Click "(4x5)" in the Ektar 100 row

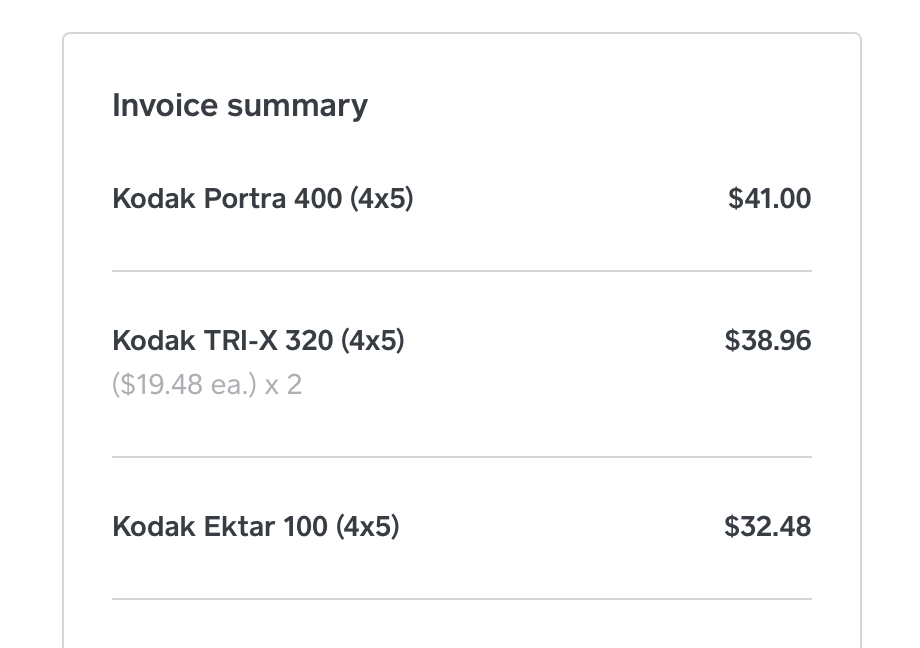(x=367, y=526)
